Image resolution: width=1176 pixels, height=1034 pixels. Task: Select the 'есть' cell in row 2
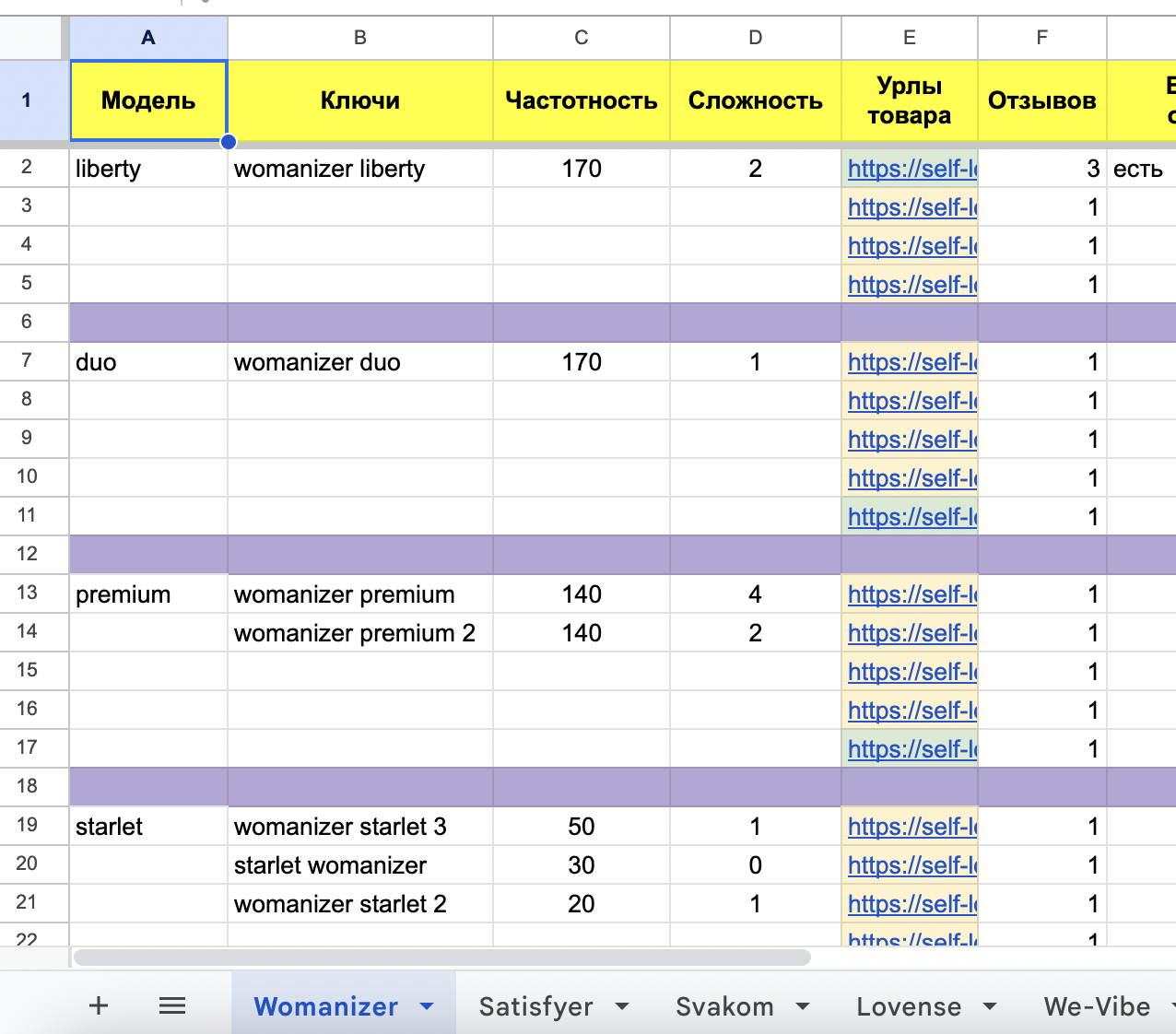pos(1141,169)
